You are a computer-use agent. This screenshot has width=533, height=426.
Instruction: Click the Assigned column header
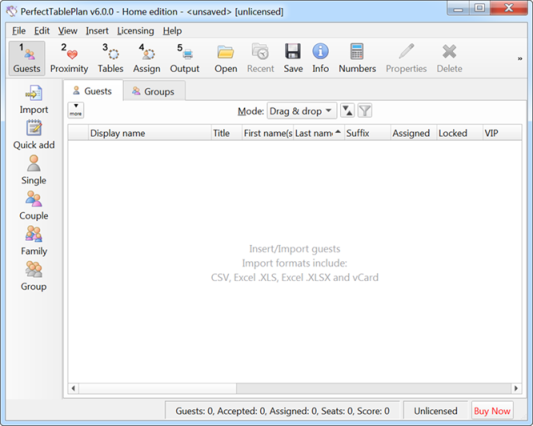[x=413, y=133]
